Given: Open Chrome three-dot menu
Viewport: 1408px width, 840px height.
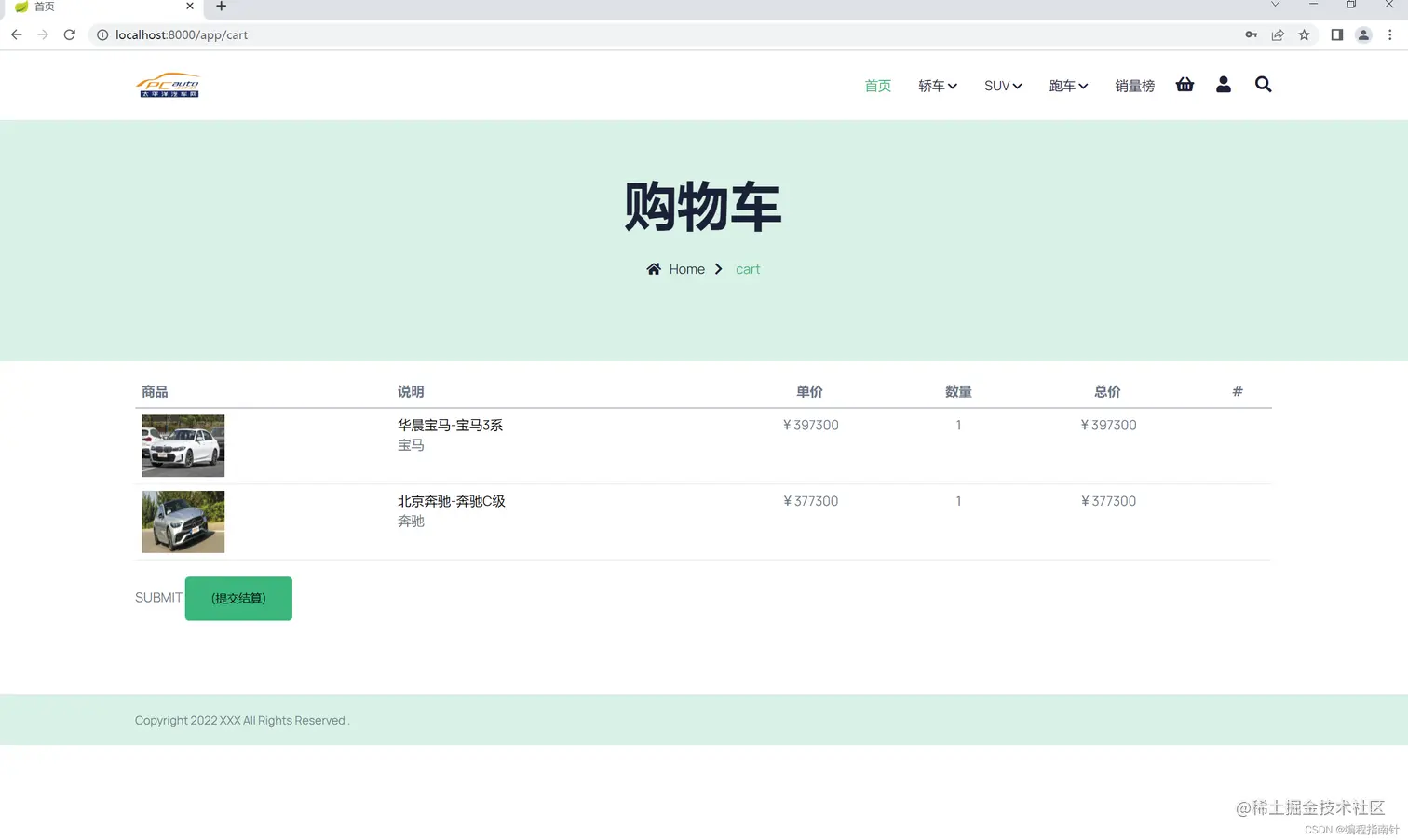Looking at the screenshot, I should (1389, 34).
